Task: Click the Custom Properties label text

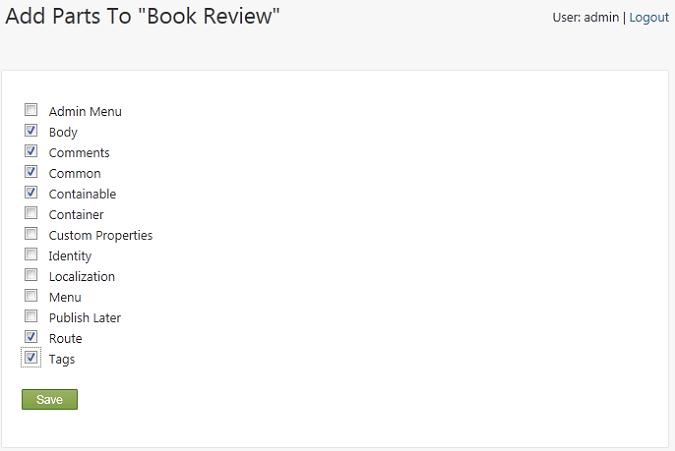Action: (101, 235)
